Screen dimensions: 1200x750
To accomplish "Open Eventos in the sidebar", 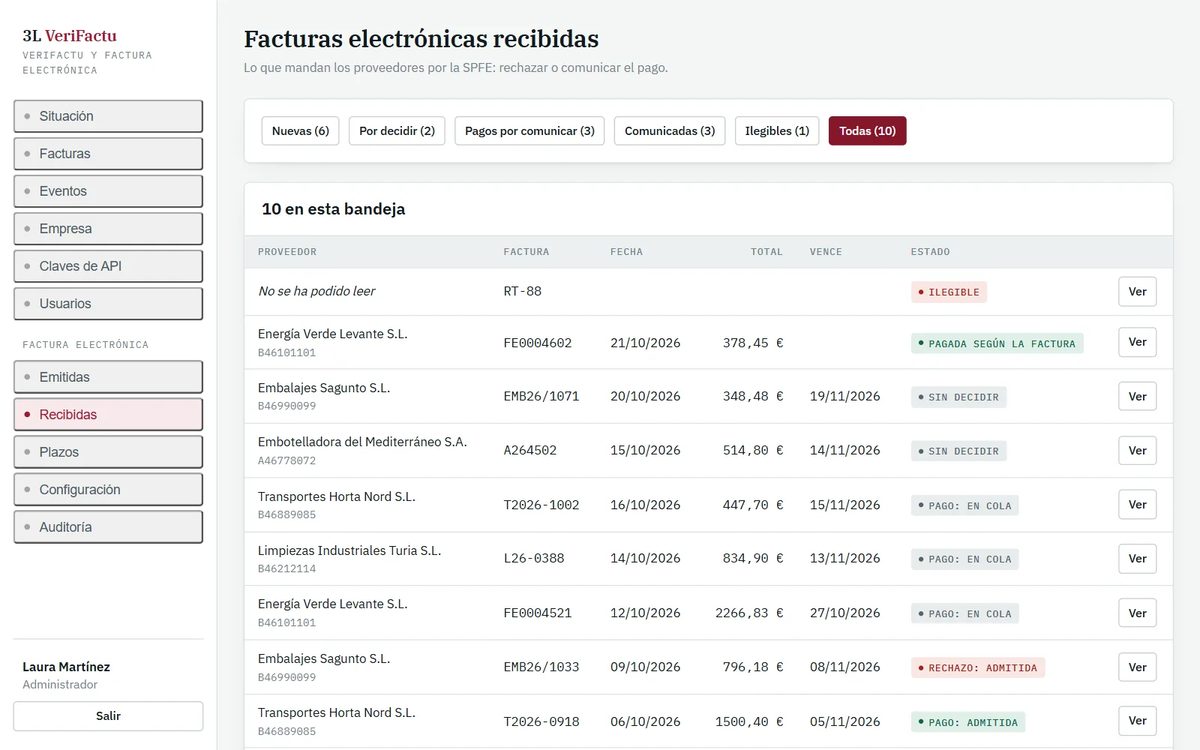I will 108,191.
